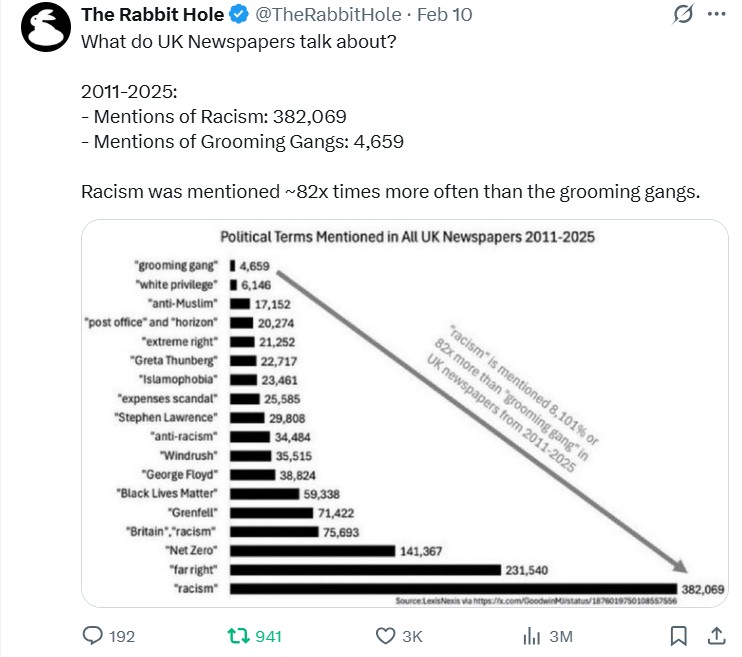View post analytics bar chart icon

tap(531, 636)
